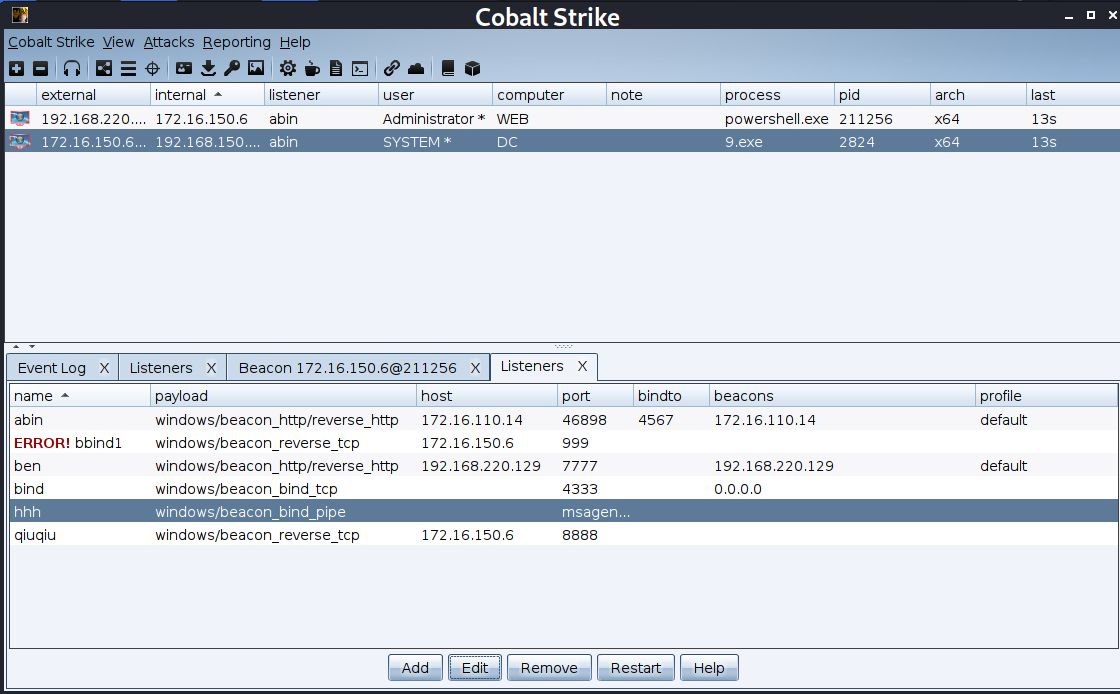
Task: Click the plus icon to connect to team server
Action: click(16, 69)
